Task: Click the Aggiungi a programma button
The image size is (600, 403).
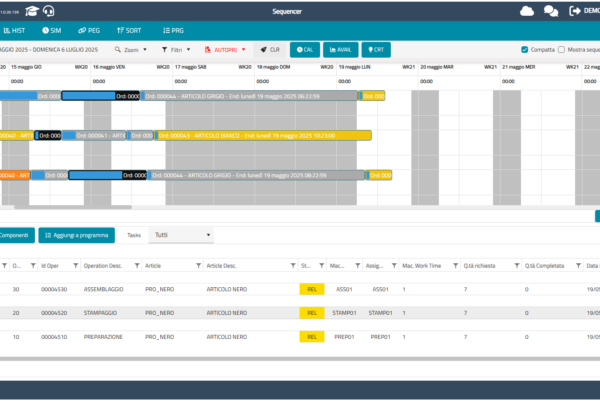Action: [x=77, y=235]
